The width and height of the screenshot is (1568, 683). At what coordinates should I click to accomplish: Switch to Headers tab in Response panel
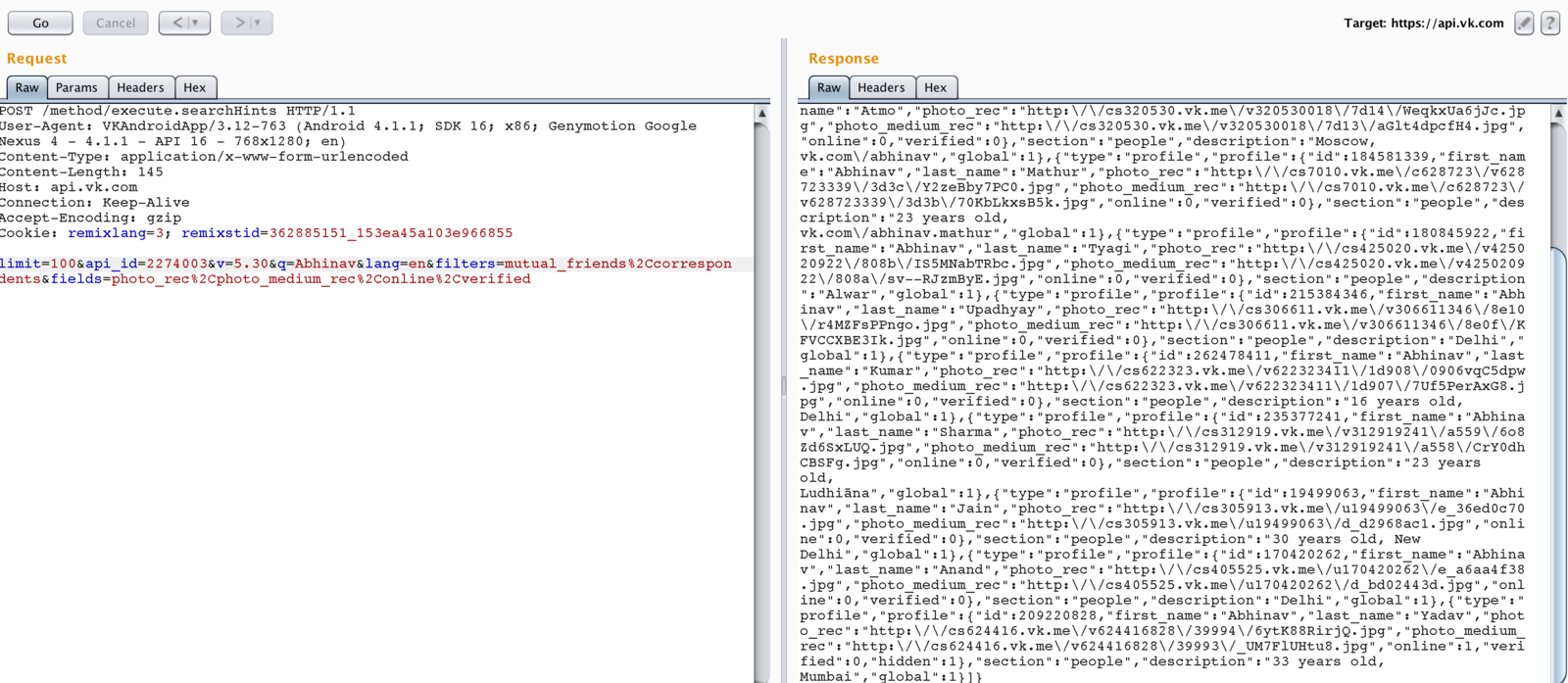[x=882, y=87]
